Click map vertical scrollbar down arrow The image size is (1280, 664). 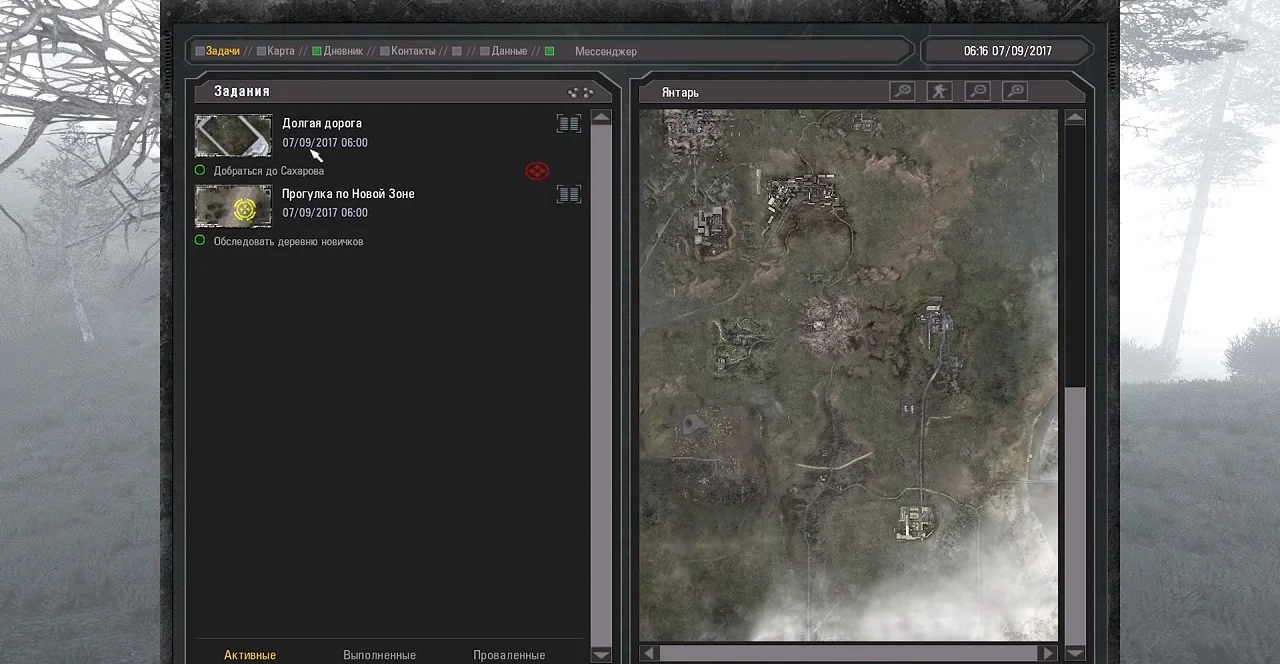(1075, 653)
